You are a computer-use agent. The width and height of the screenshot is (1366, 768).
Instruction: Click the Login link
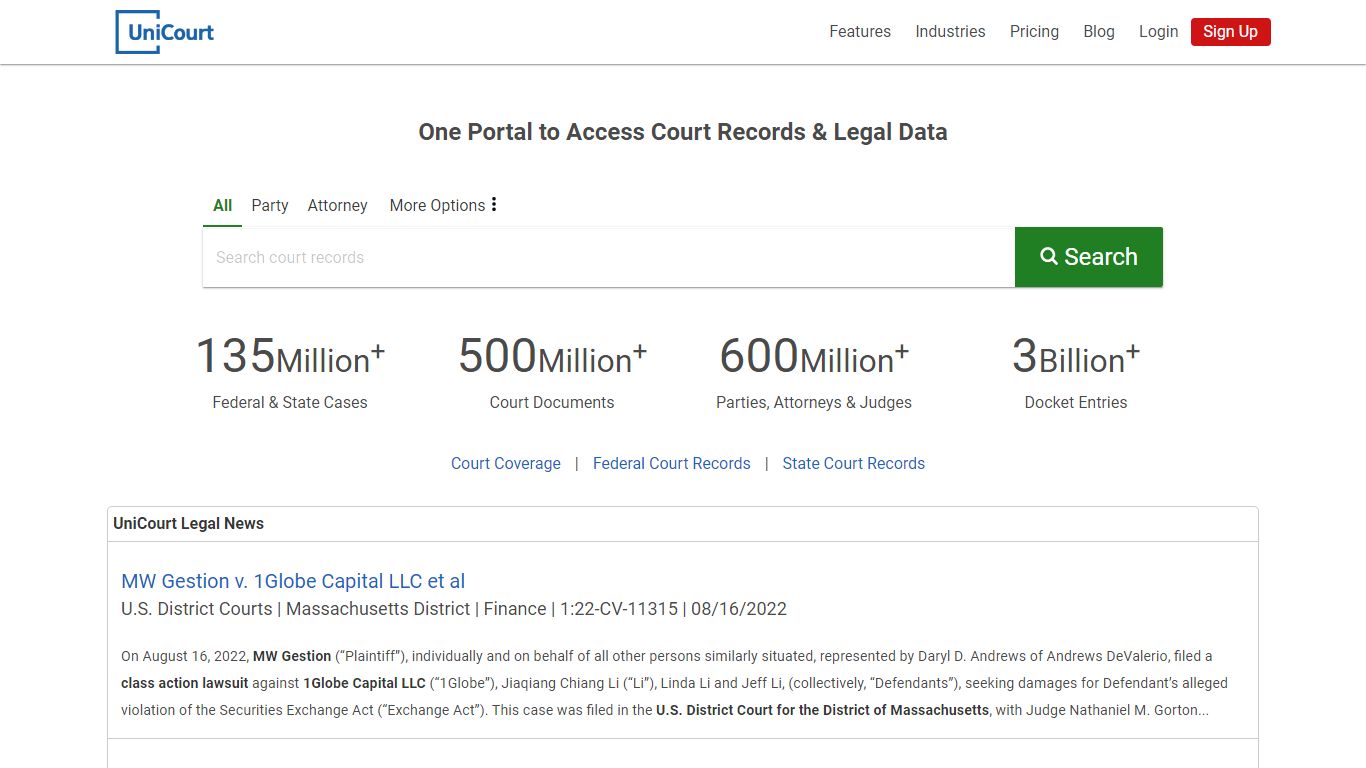[1158, 32]
